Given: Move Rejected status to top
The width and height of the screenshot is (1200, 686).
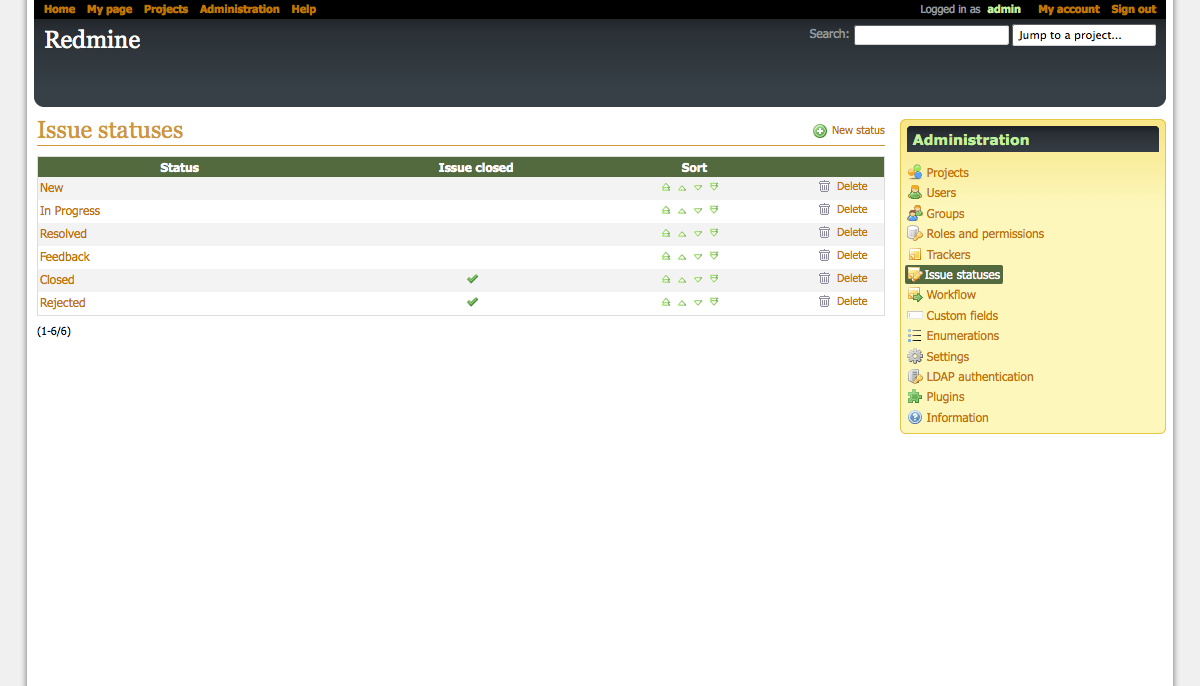Looking at the screenshot, I should 666,302.
